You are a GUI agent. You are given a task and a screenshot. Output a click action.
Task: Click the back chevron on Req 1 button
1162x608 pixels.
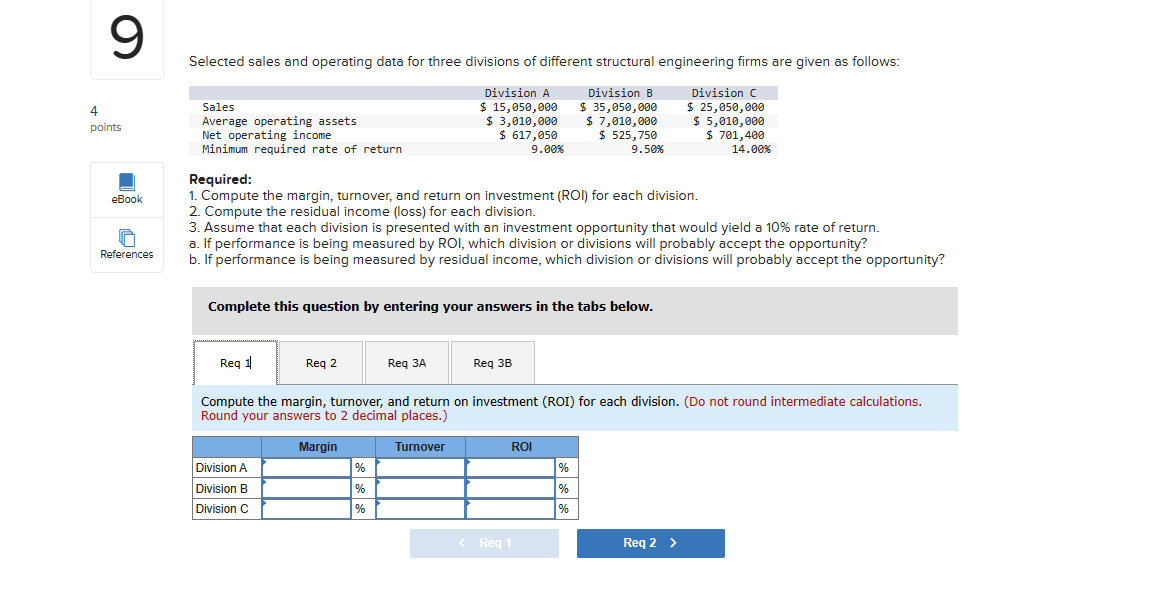(461, 543)
